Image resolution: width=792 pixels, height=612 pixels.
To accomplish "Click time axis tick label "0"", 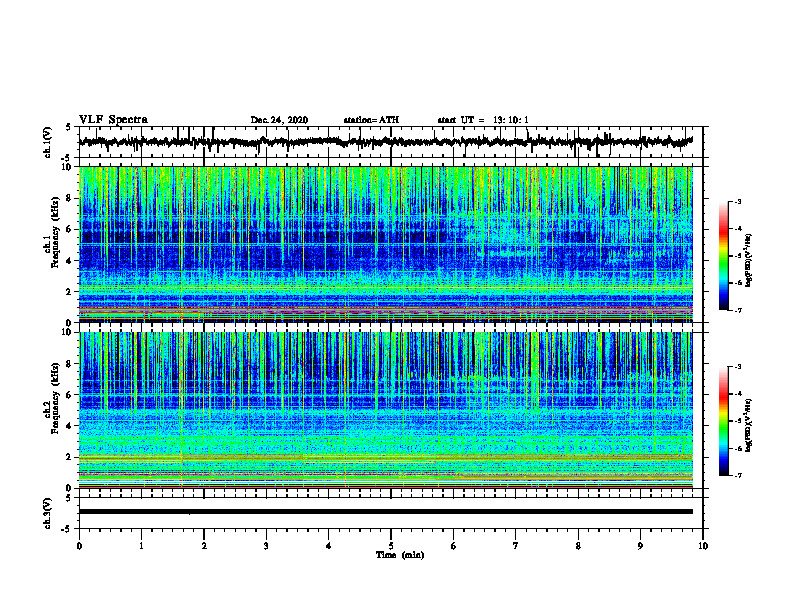I will click(79, 546).
